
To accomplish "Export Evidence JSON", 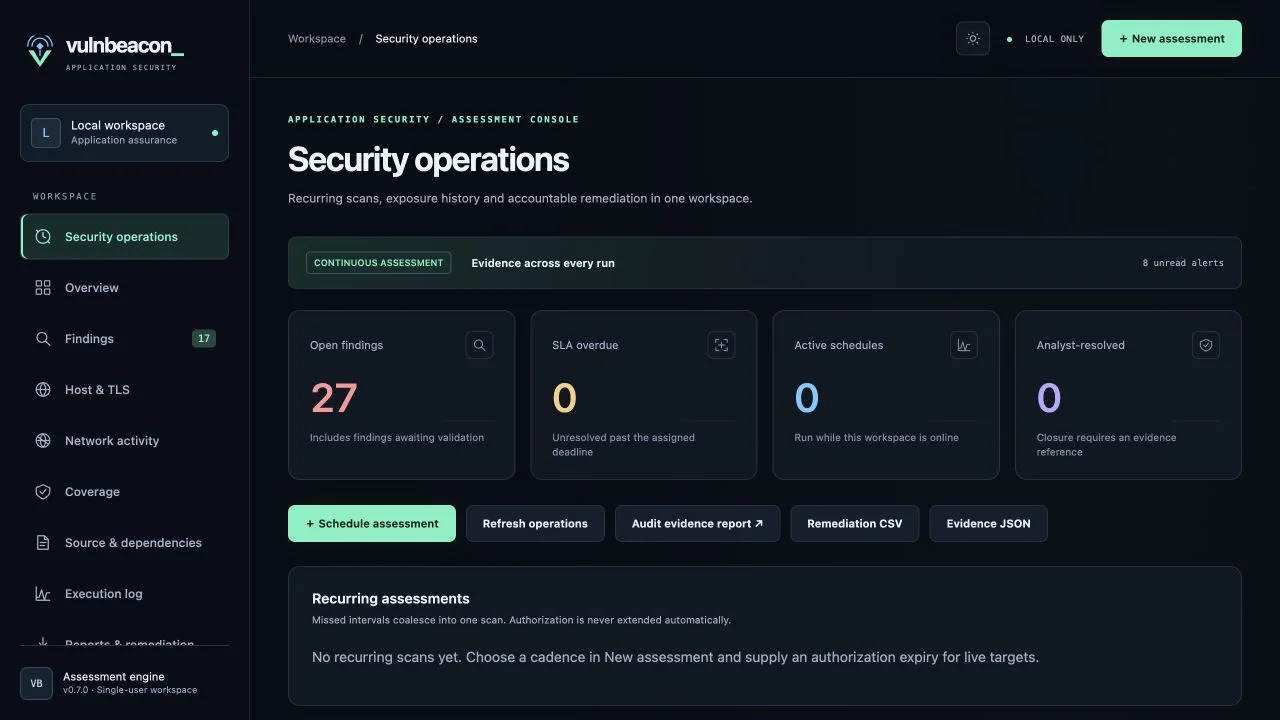I will pyautogui.click(x=988, y=524).
